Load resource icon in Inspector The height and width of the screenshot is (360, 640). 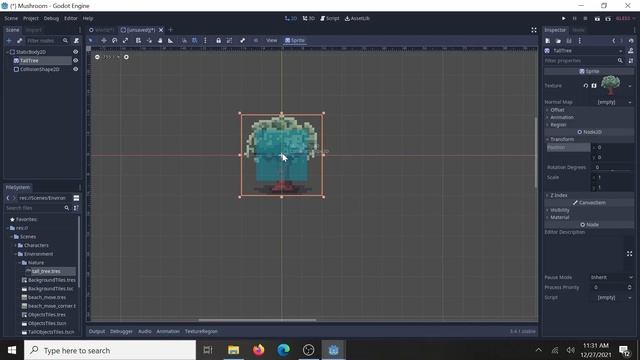[558, 41]
